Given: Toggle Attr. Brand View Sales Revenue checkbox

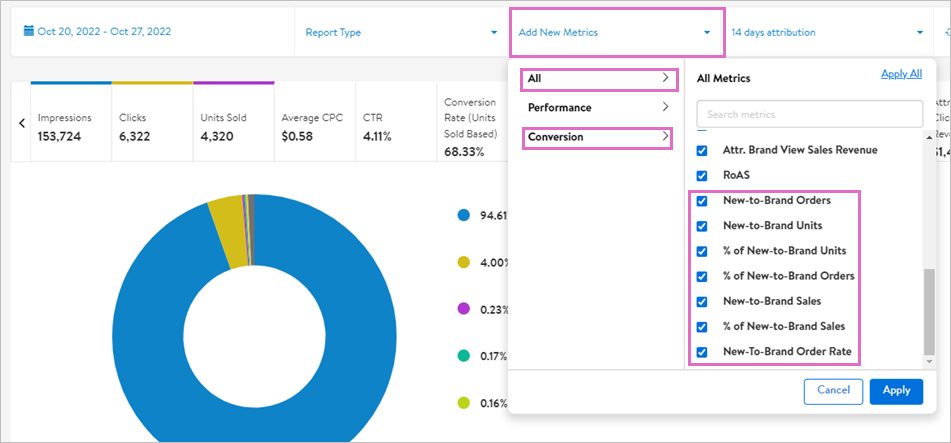Looking at the screenshot, I should tap(702, 150).
